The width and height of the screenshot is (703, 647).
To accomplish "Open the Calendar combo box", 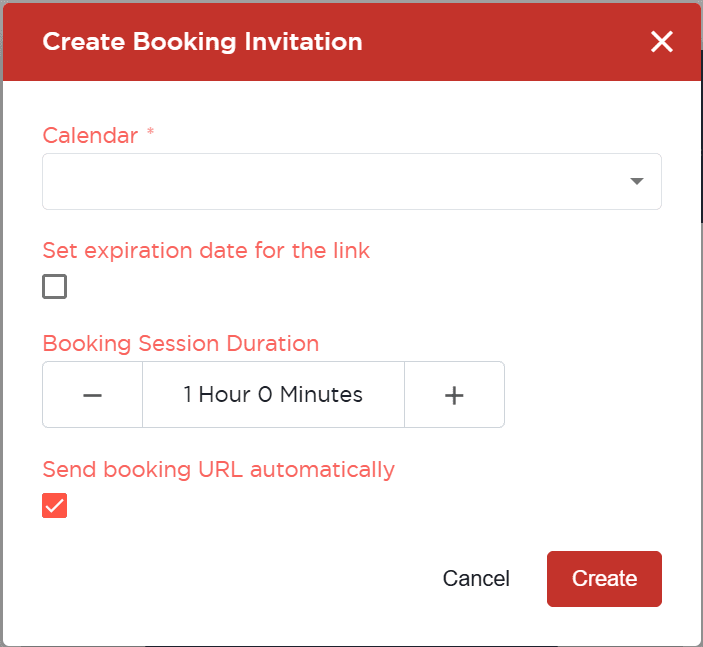I will (x=352, y=181).
